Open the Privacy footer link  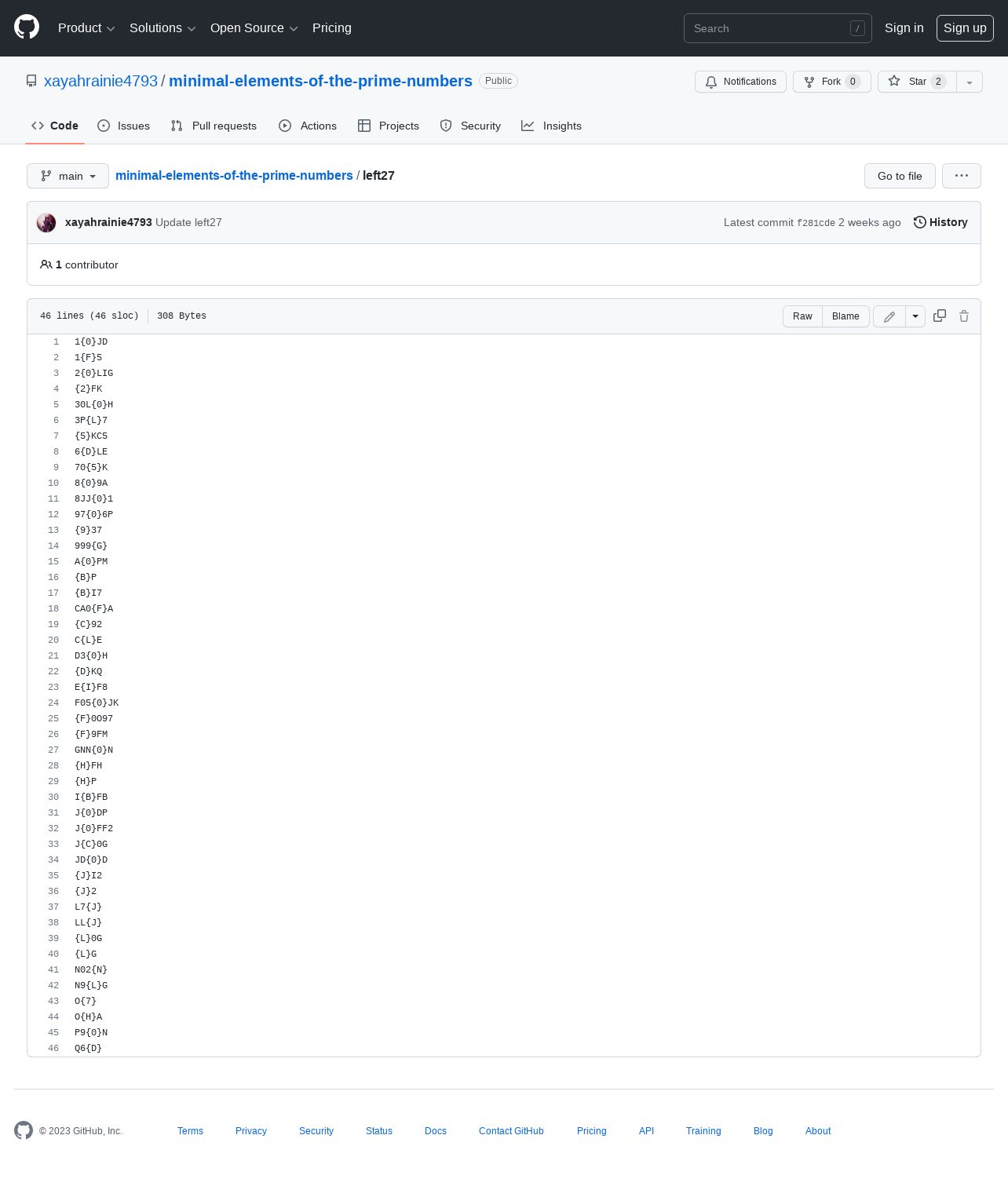click(251, 1131)
